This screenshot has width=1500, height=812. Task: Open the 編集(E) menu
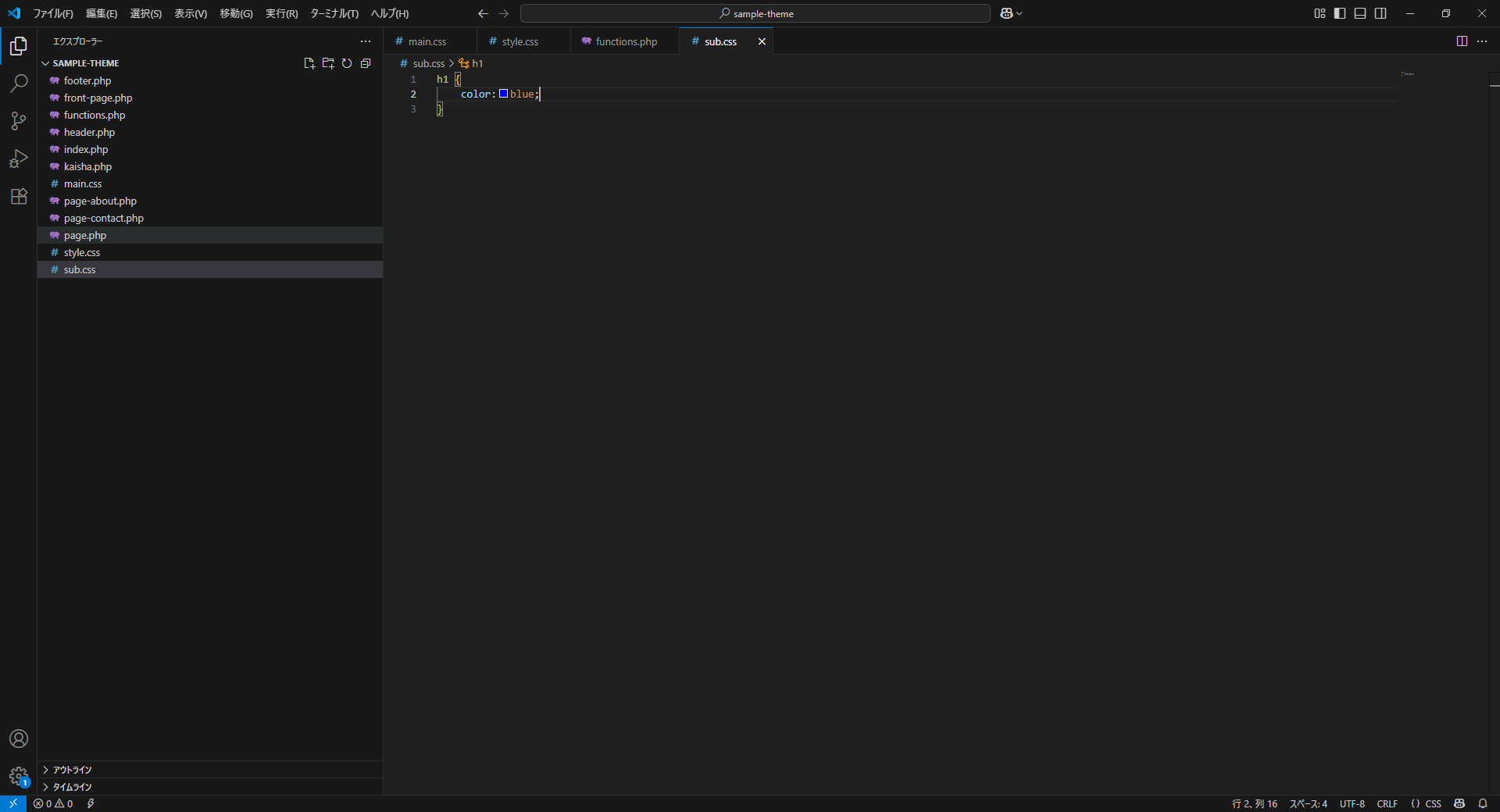[x=102, y=13]
